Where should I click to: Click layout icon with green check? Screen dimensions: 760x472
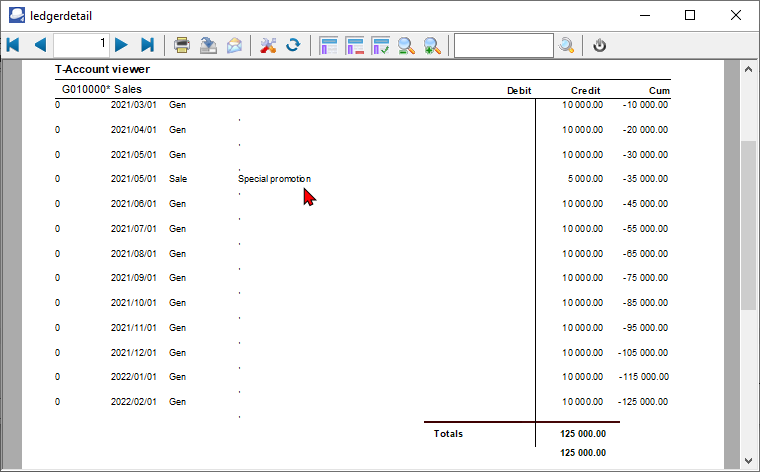click(x=380, y=46)
